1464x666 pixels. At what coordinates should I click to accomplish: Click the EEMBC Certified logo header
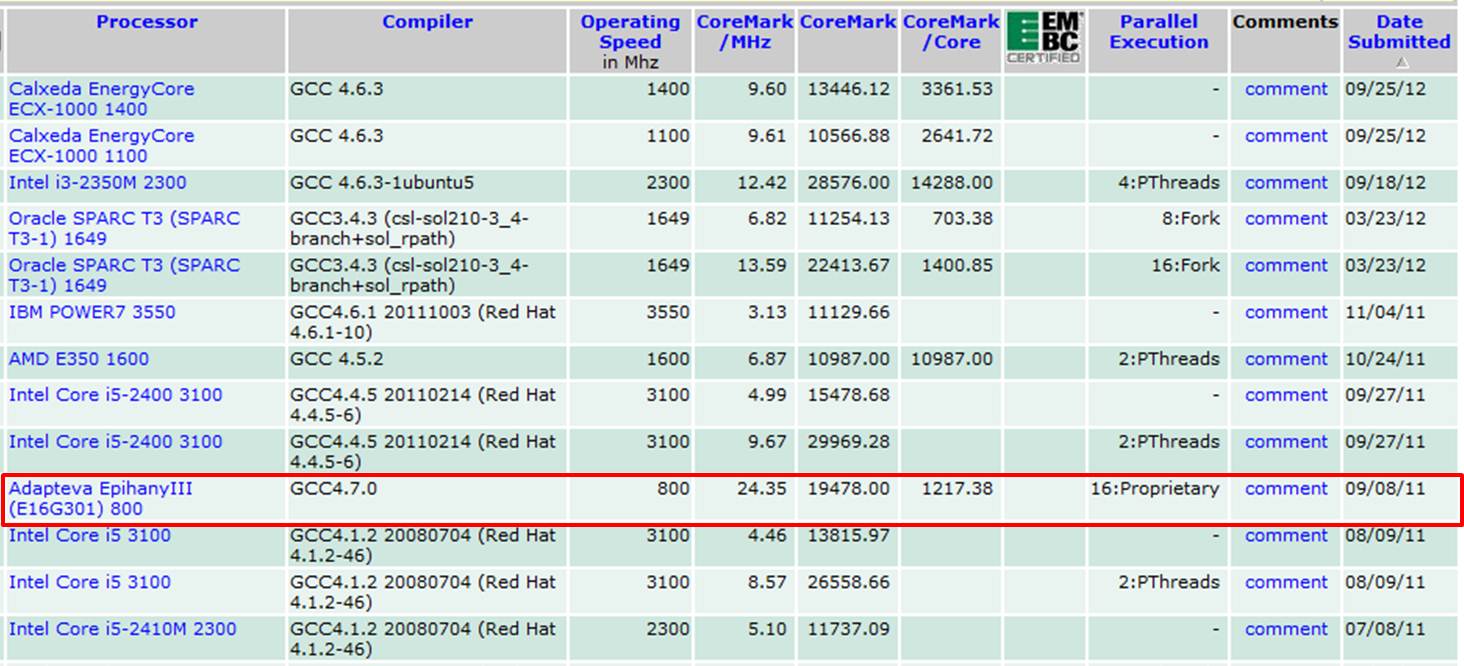click(1043, 39)
